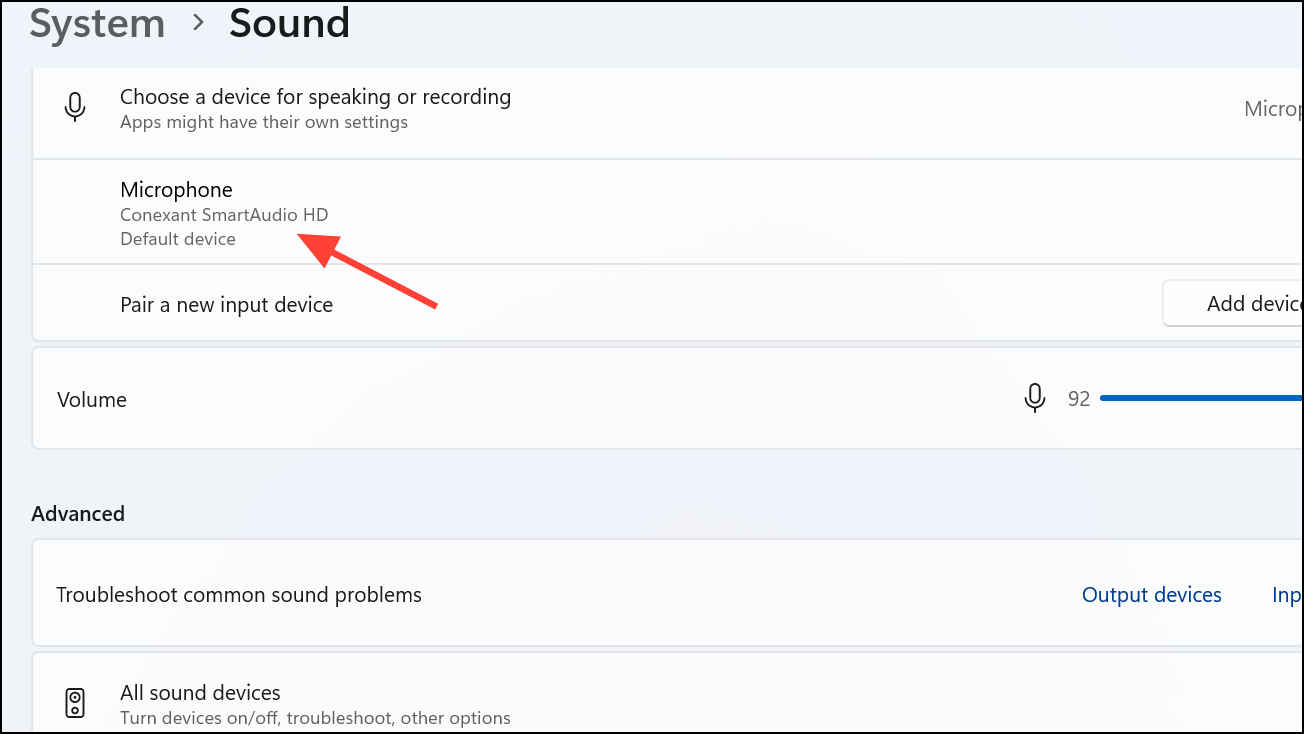Click the Pair a new input device label
The image size is (1304, 734).
click(x=226, y=304)
